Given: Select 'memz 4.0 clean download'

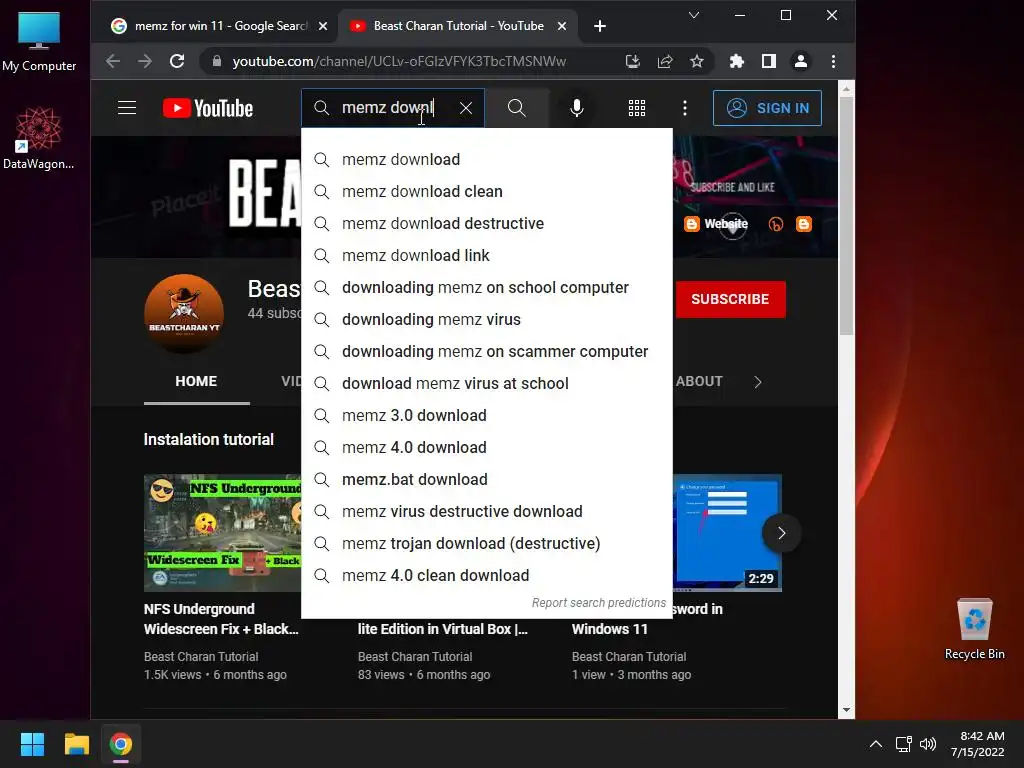Looking at the screenshot, I should [x=487, y=575].
